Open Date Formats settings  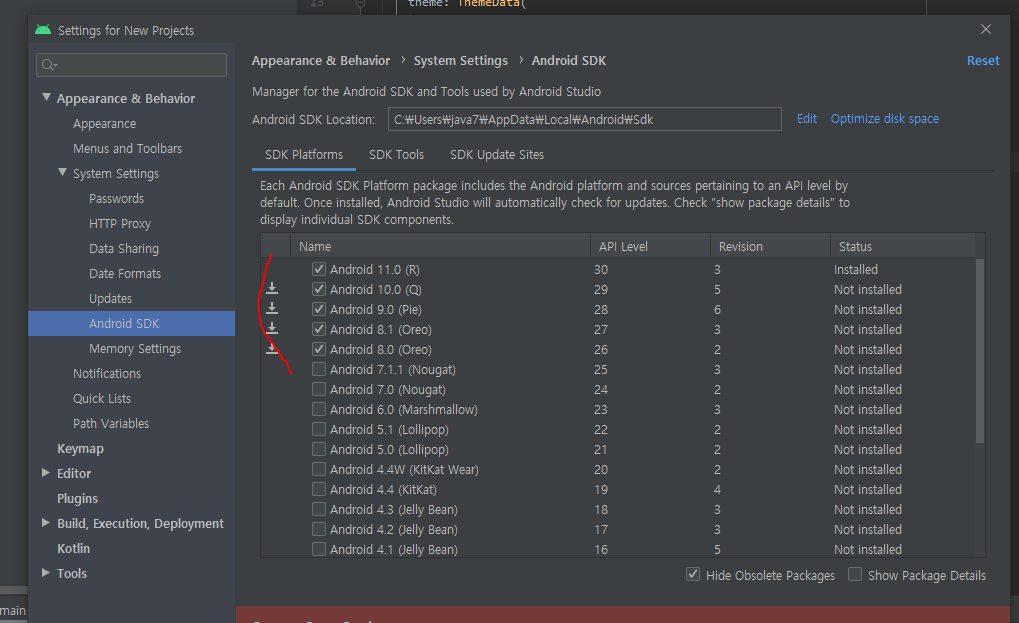coord(125,273)
